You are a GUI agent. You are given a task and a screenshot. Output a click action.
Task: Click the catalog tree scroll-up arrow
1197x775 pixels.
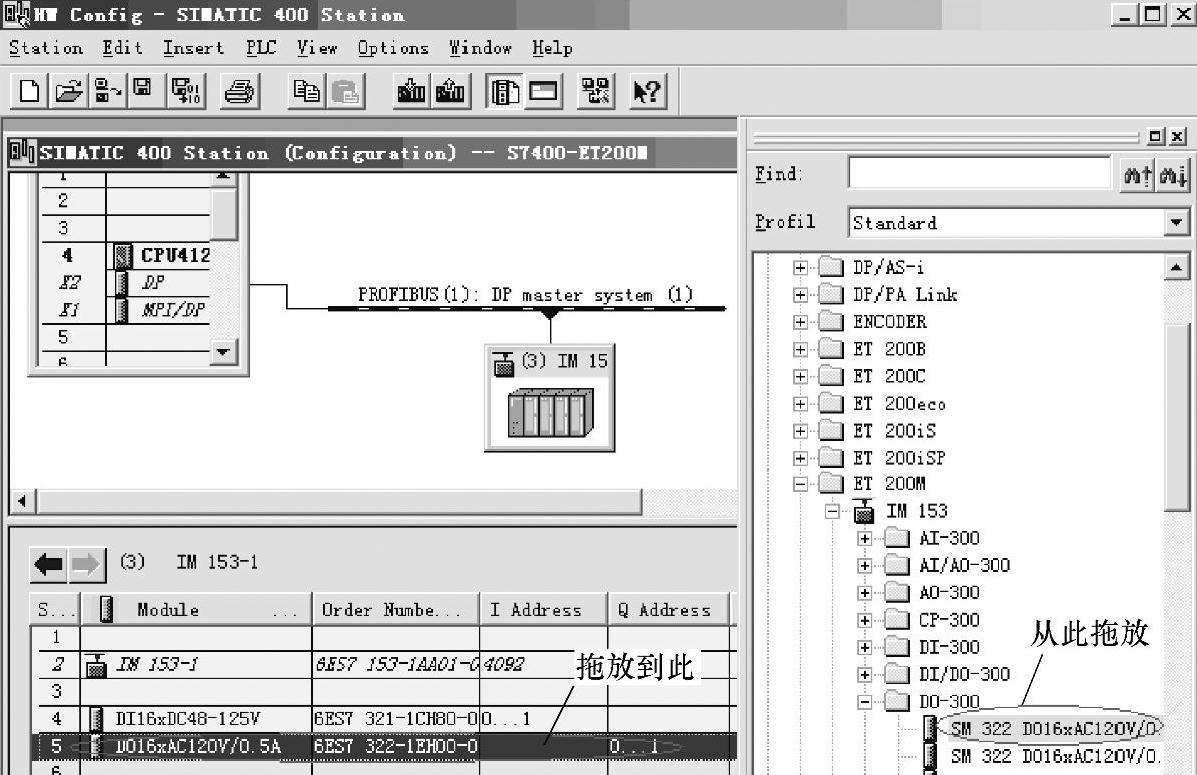pos(1176,267)
